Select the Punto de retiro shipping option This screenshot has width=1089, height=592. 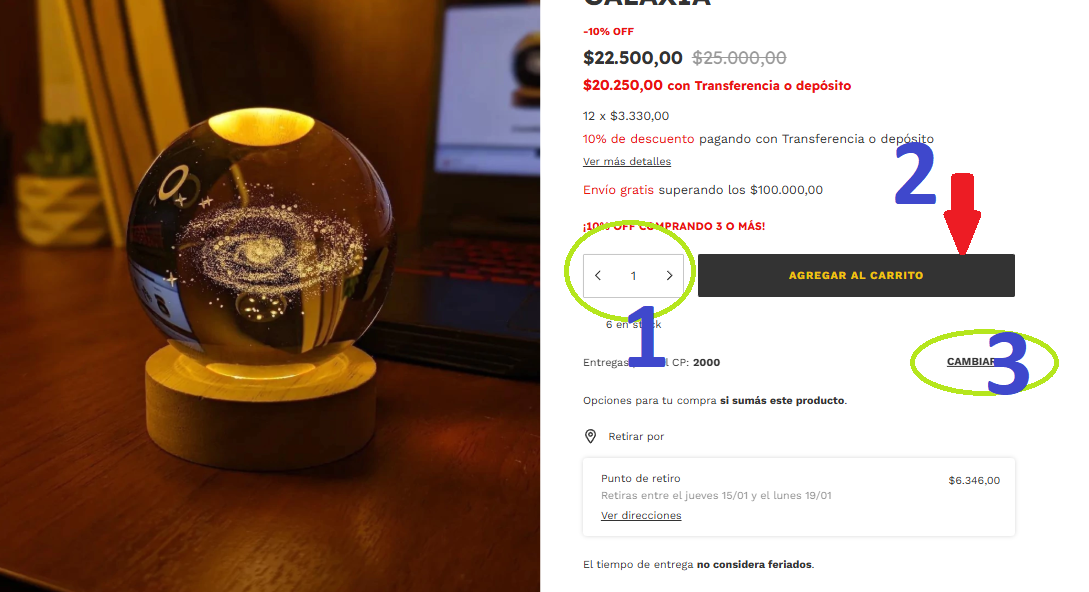tap(799, 497)
